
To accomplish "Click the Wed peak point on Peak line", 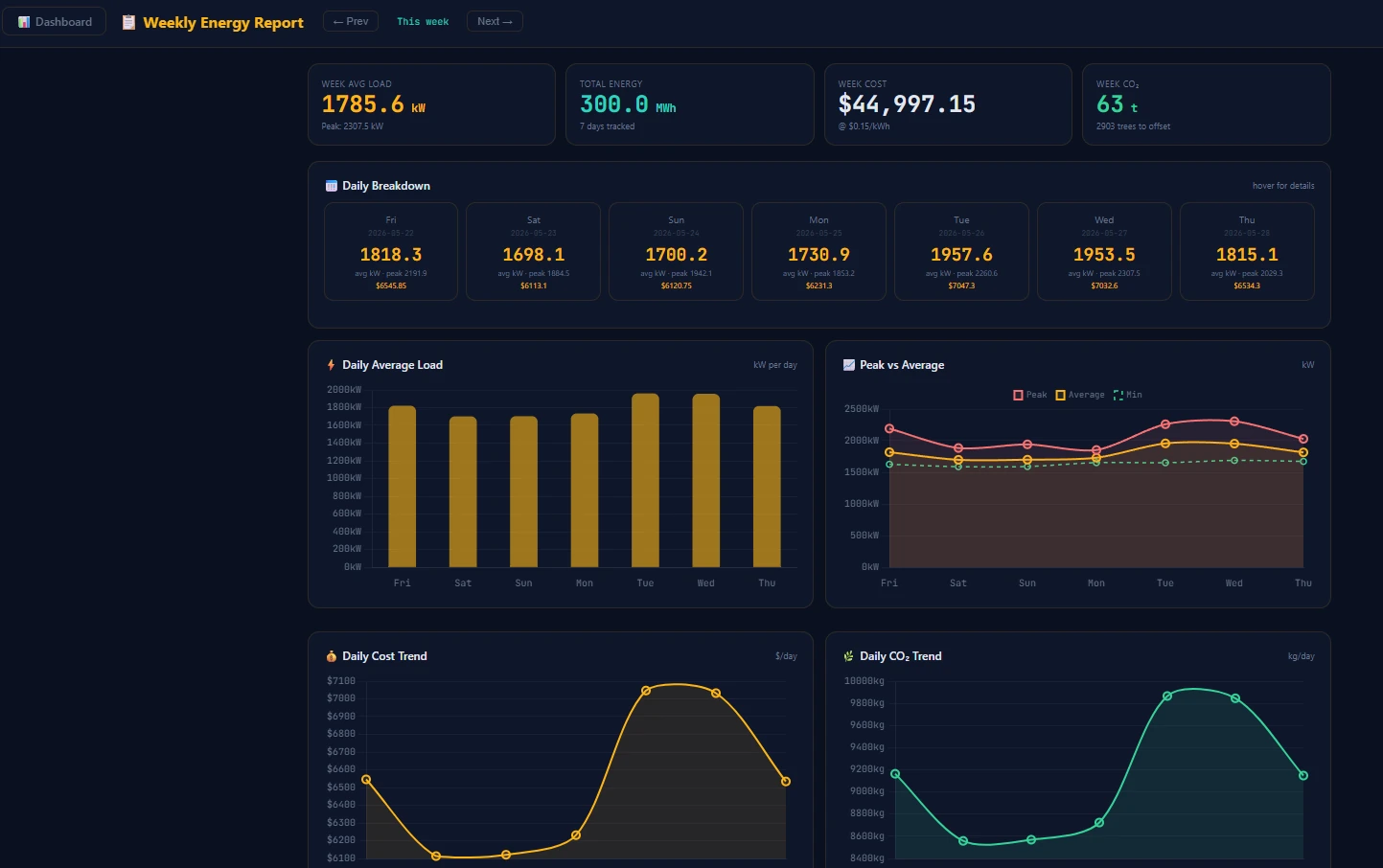I will (x=1234, y=422).
